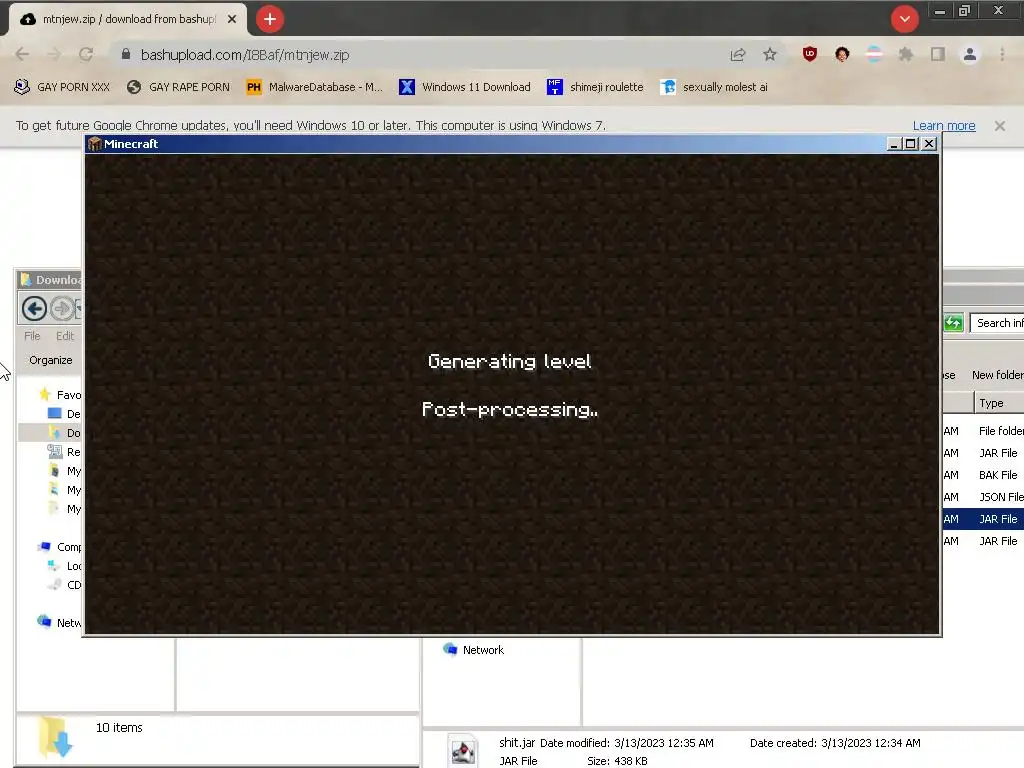Close the Minecraft window

[x=929, y=144]
